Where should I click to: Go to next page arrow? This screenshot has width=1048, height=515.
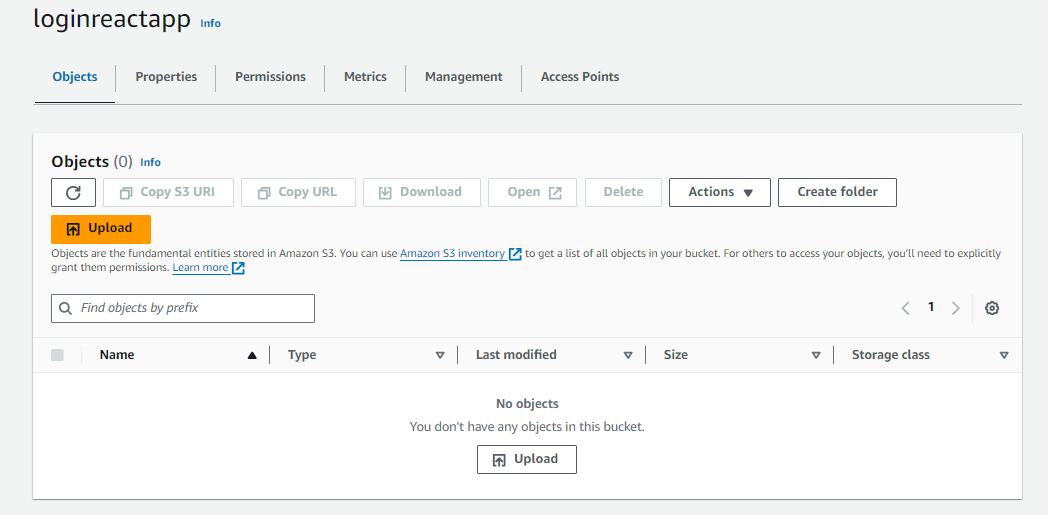(956, 308)
